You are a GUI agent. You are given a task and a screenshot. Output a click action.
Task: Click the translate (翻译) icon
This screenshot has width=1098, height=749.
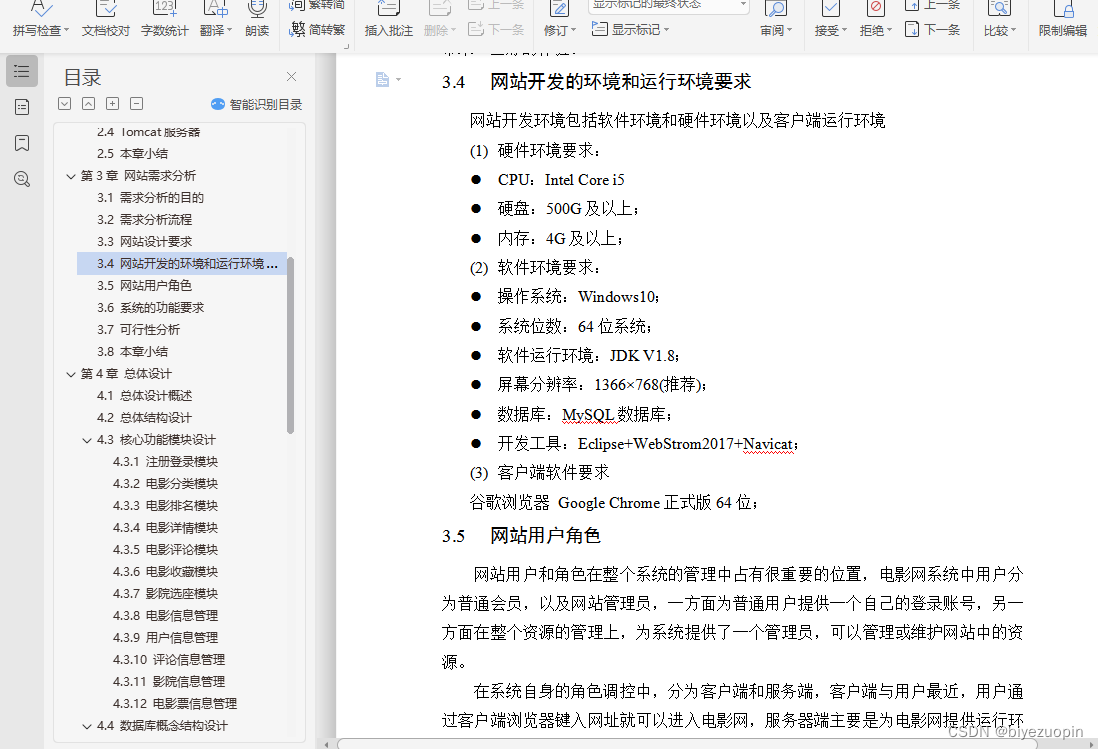tap(216, 10)
